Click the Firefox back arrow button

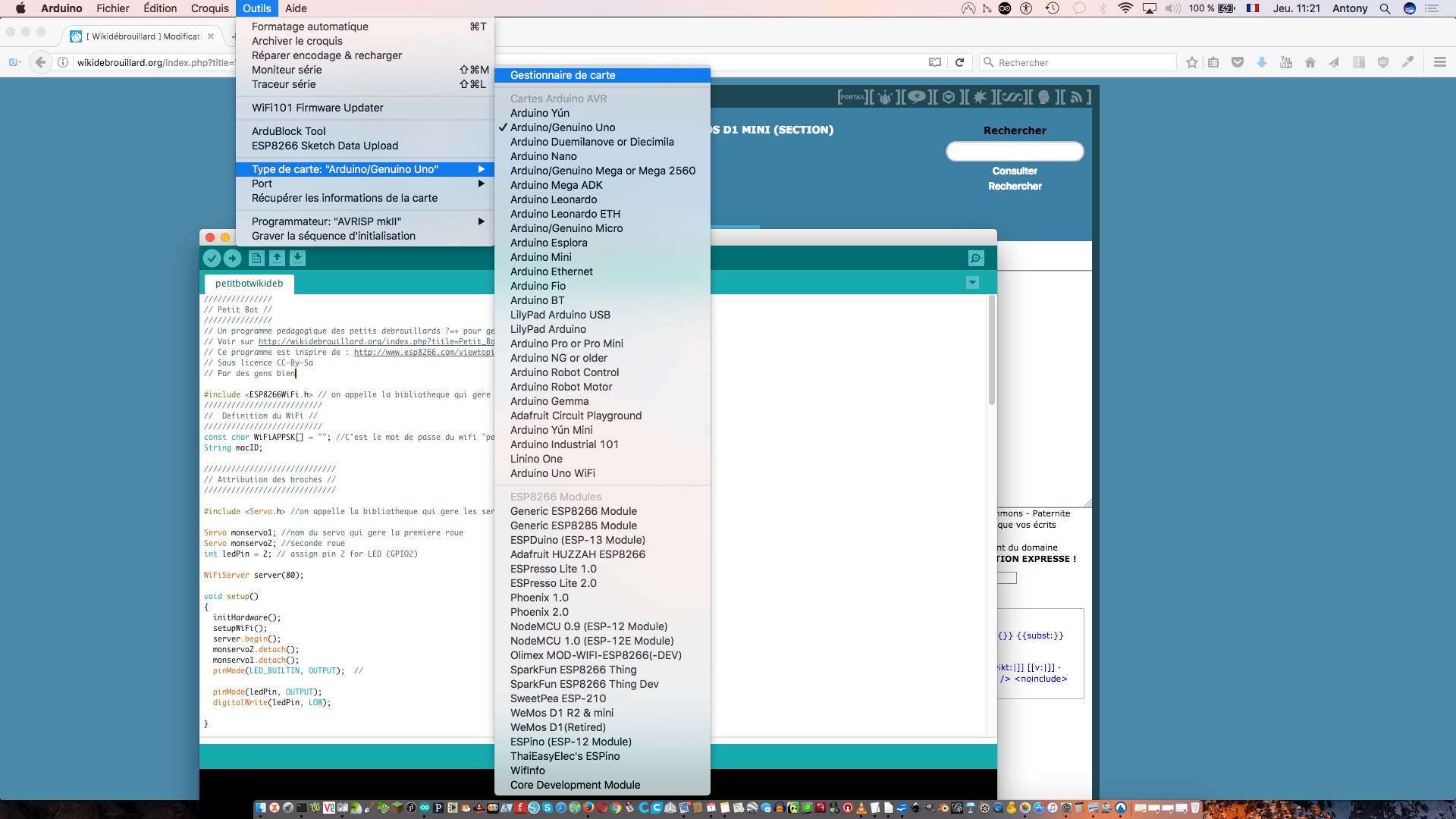pyautogui.click(x=40, y=62)
